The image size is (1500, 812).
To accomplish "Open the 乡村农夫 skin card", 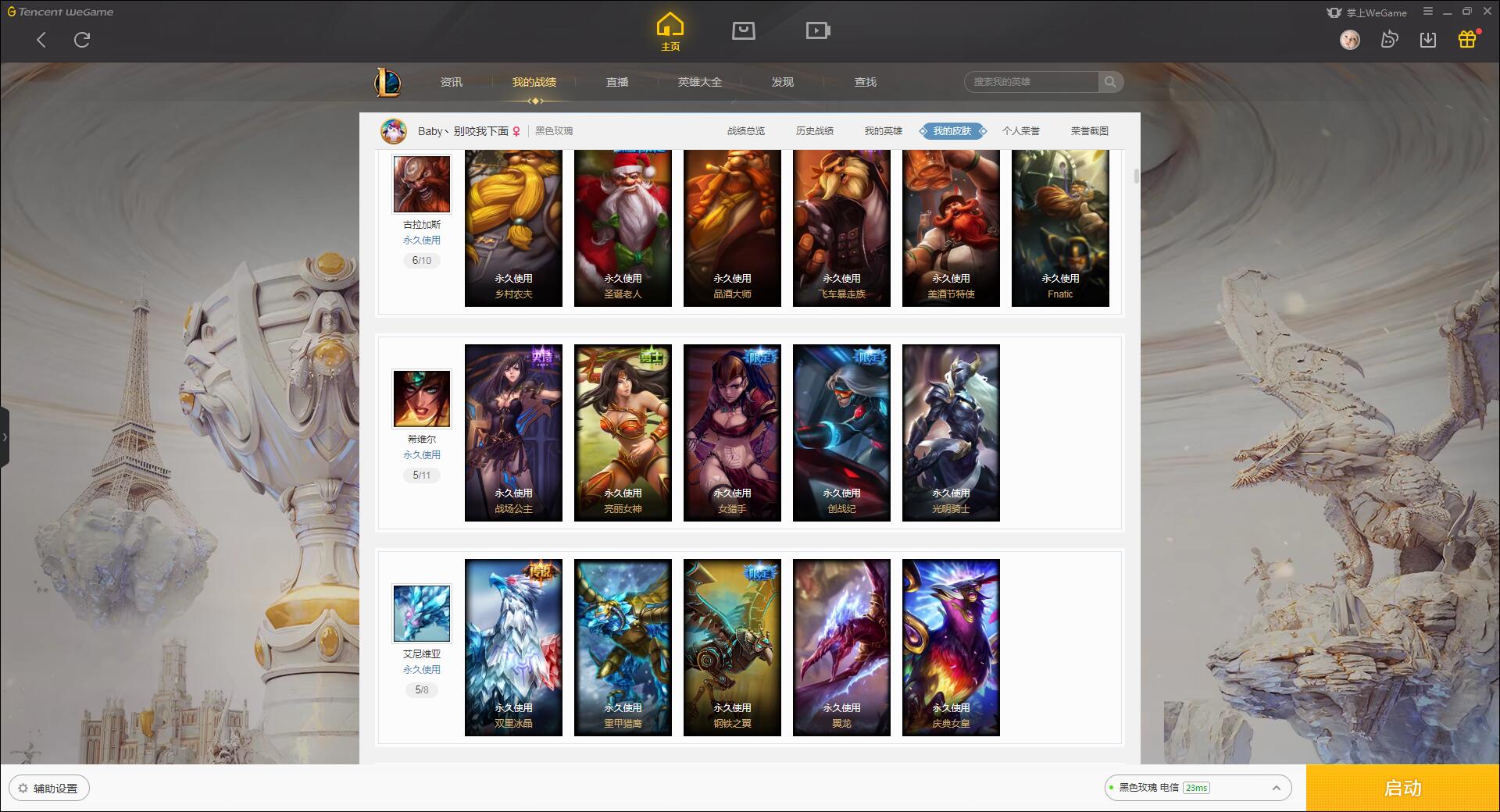I will (513, 228).
